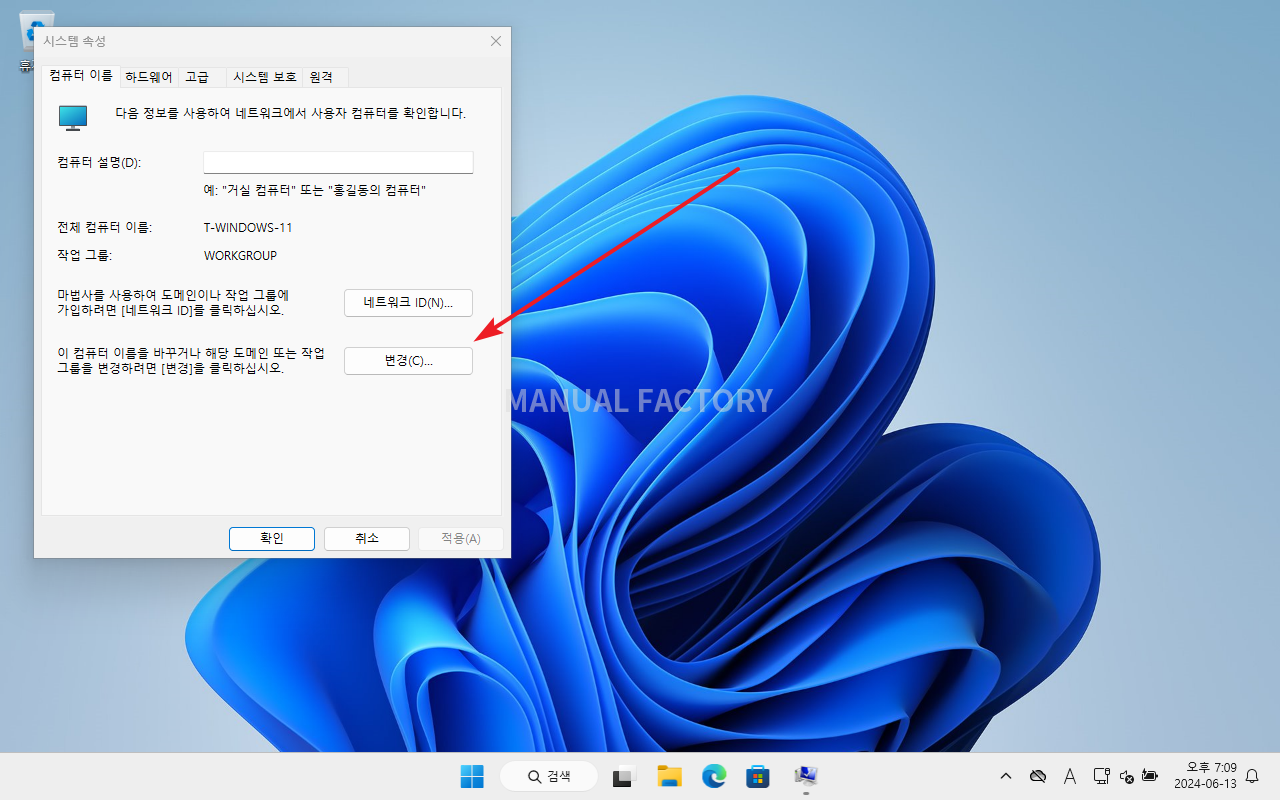This screenshot has height=800, width=1280.
Task: Open the Windows Start menu
Action: click(471, 776)
